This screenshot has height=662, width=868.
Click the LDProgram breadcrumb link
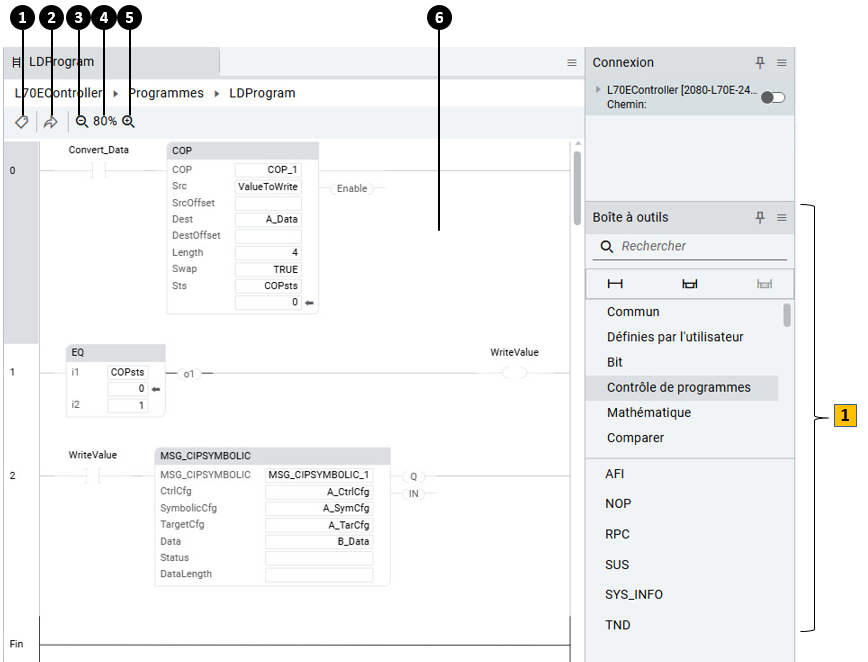262,93
